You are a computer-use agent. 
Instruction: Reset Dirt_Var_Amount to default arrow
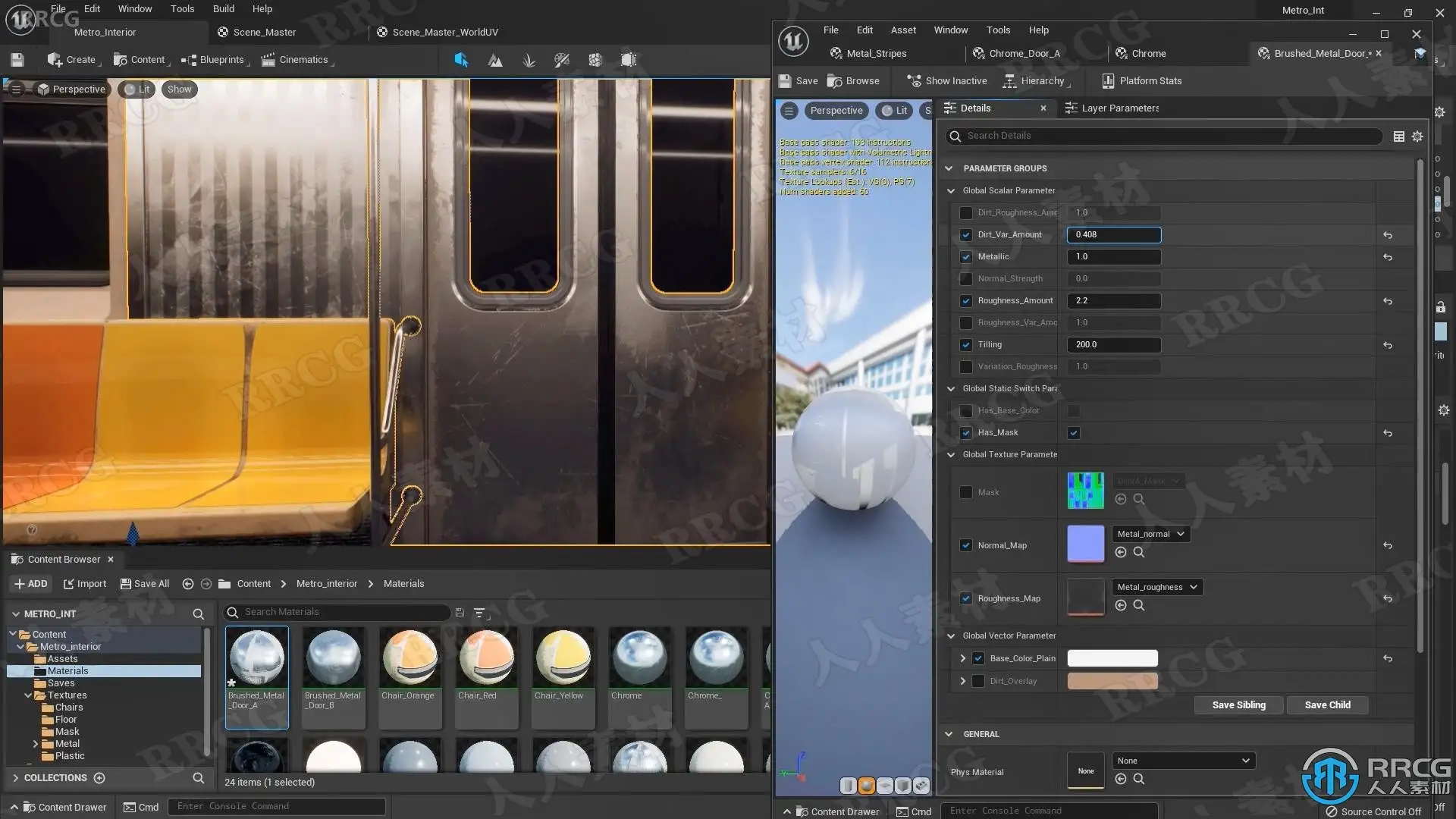pos(1387,235)
